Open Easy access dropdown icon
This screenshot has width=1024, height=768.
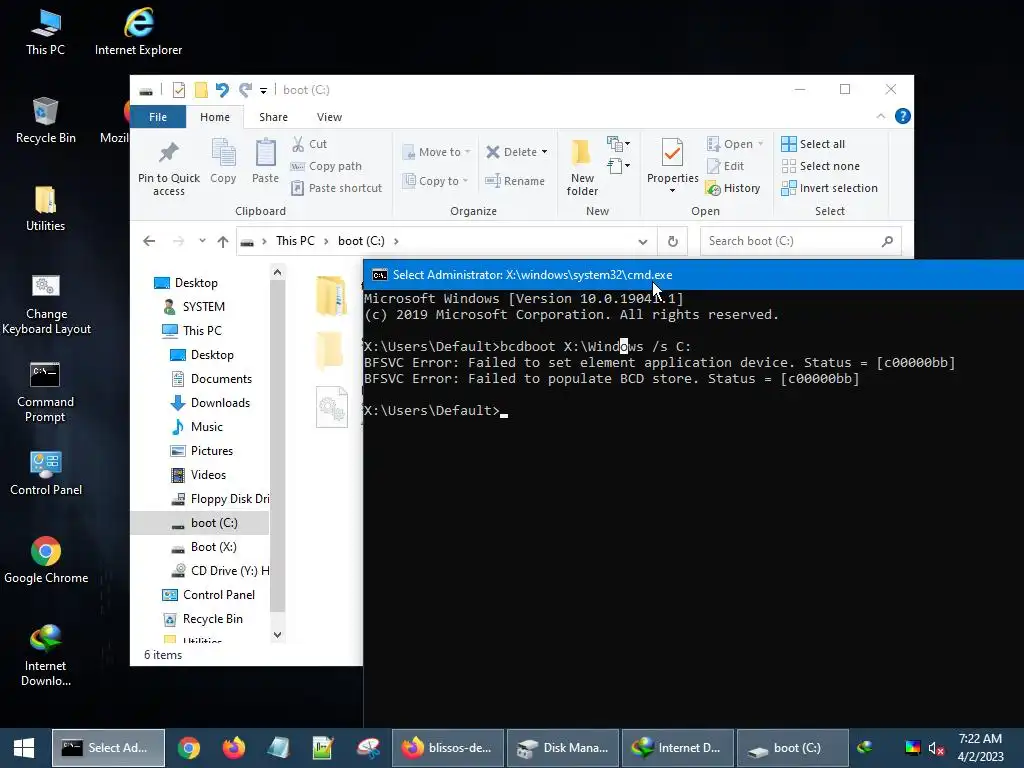click(618, 165)
